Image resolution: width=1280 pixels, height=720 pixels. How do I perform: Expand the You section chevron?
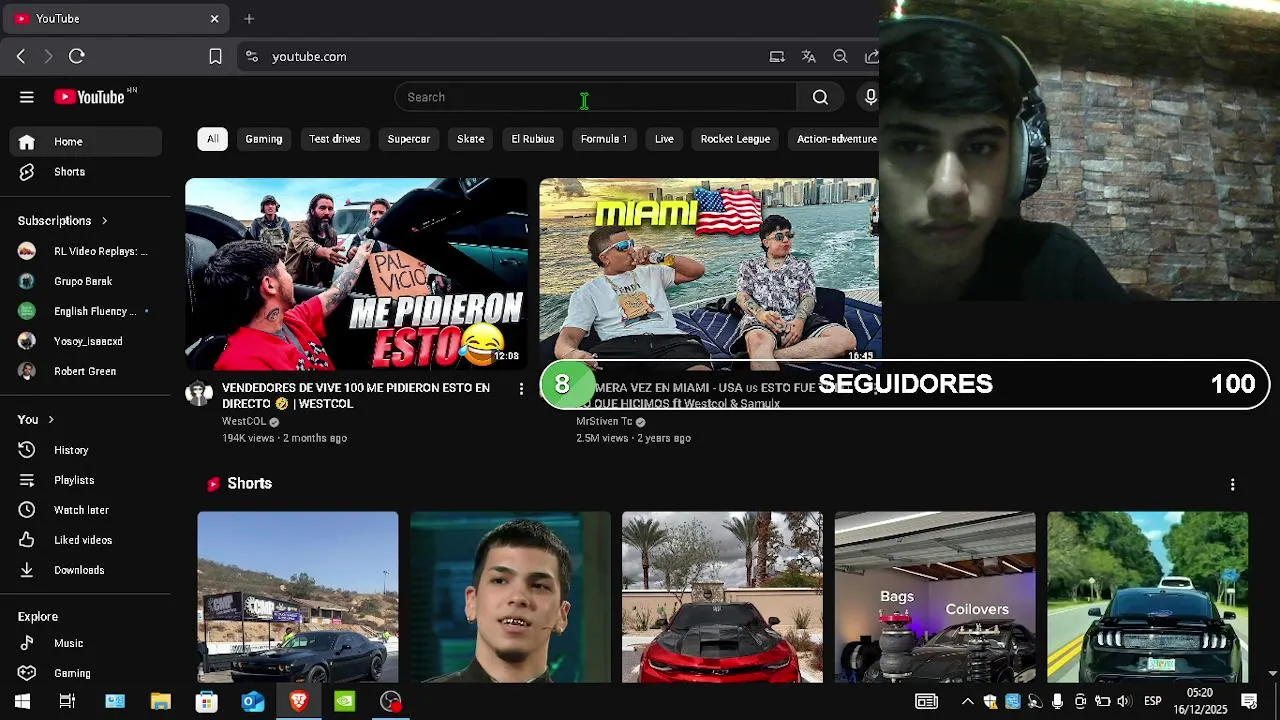click(51, 420)
